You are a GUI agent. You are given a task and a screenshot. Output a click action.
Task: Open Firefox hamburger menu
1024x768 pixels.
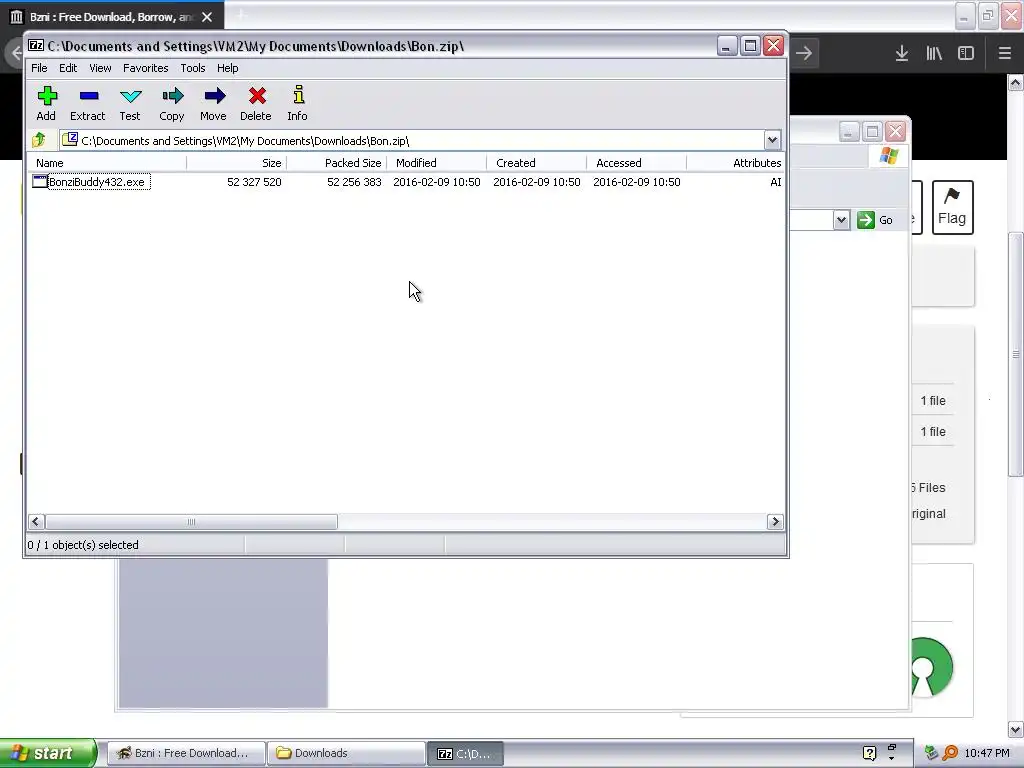tap(1004, 54)
